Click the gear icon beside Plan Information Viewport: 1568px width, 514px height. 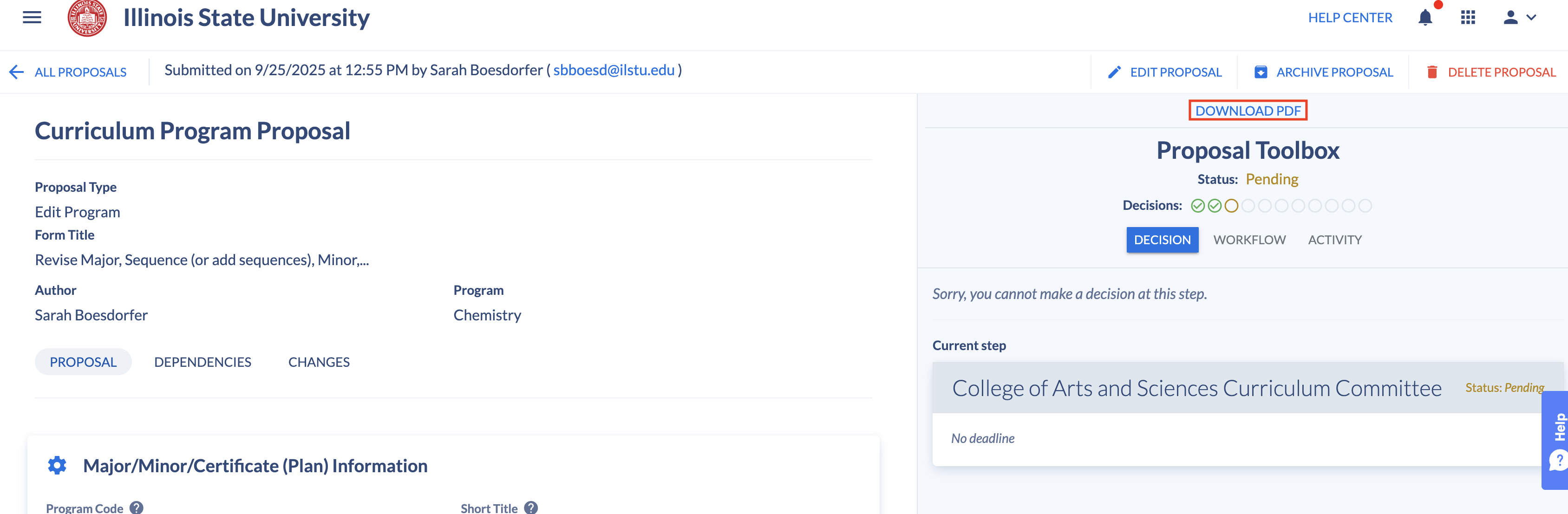(x=57, y=465)
